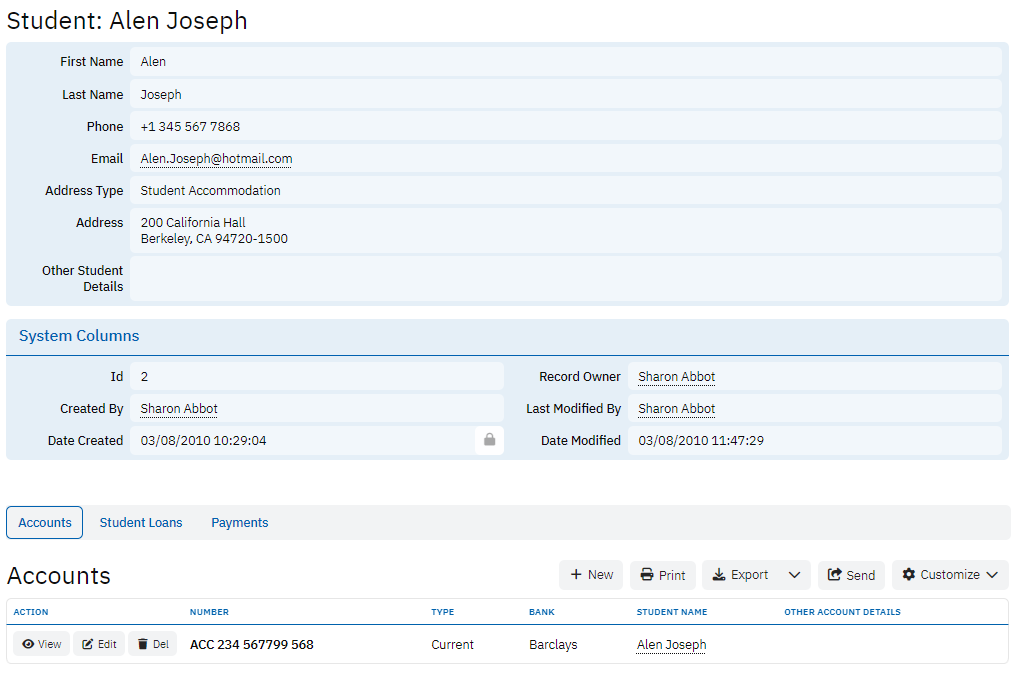
Task: Open the Payments tab
Action: click(239, 523)
